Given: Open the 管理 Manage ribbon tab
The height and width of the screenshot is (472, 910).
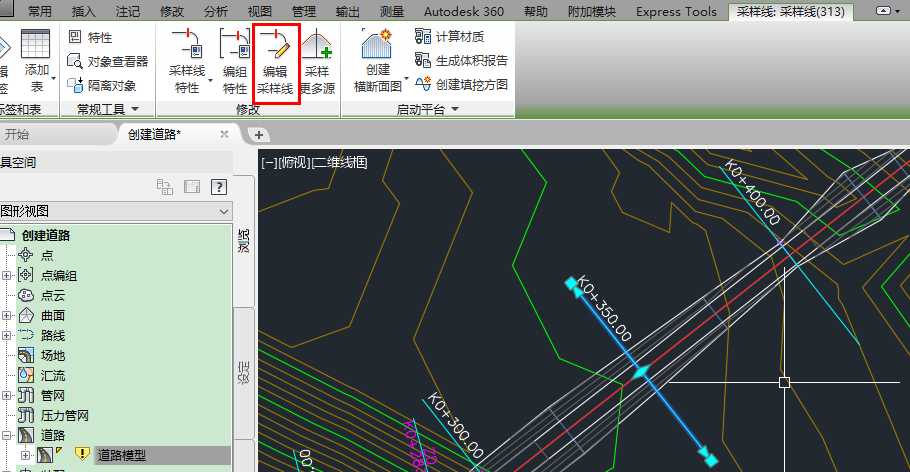Looking at the screenshot, I should [304, 11].
